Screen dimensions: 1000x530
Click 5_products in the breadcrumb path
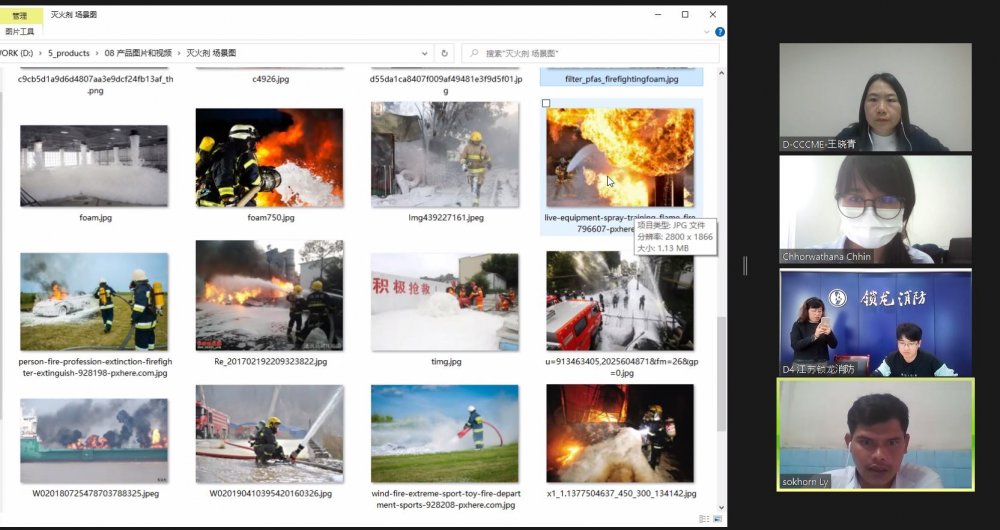(x=69, y=53)
